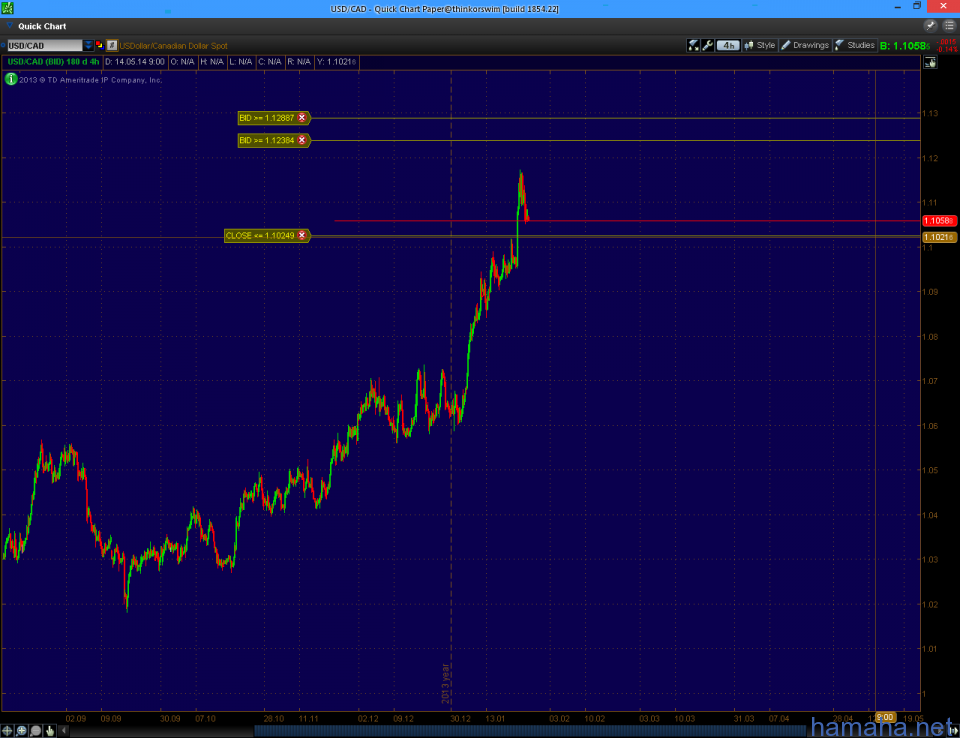Image resolution: width=960 pixels, height=738 pixels.
Task: Click the R: N/A range readout
Action: point(299,62)
